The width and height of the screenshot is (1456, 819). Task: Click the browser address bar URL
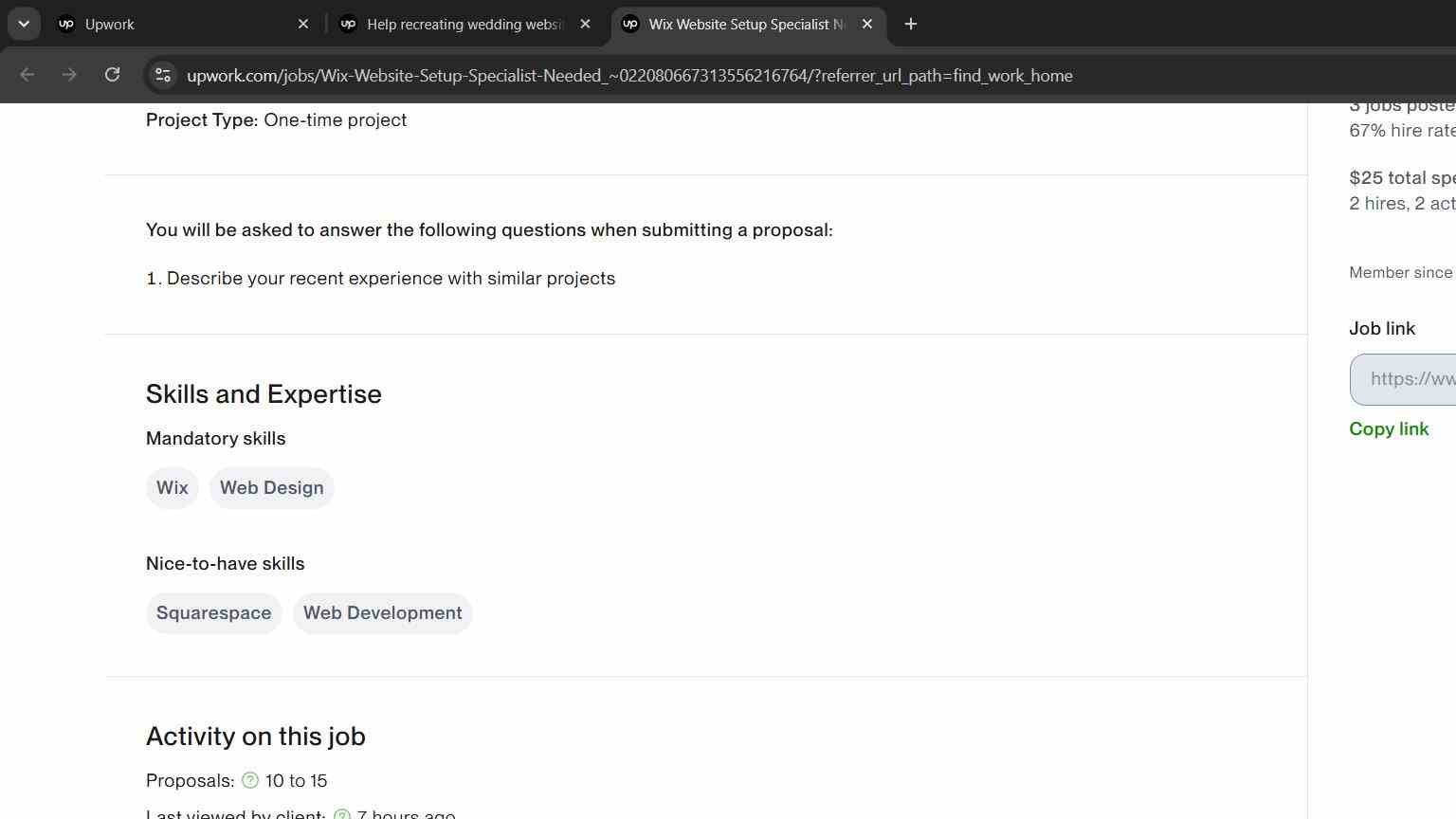629,76
